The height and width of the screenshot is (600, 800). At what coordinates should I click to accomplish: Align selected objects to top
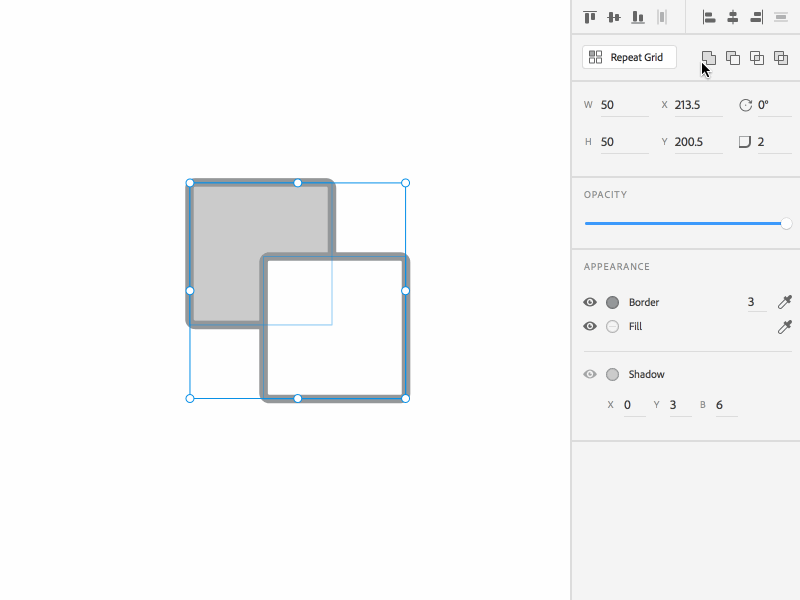pyautogui.click(x=590, y=17)
